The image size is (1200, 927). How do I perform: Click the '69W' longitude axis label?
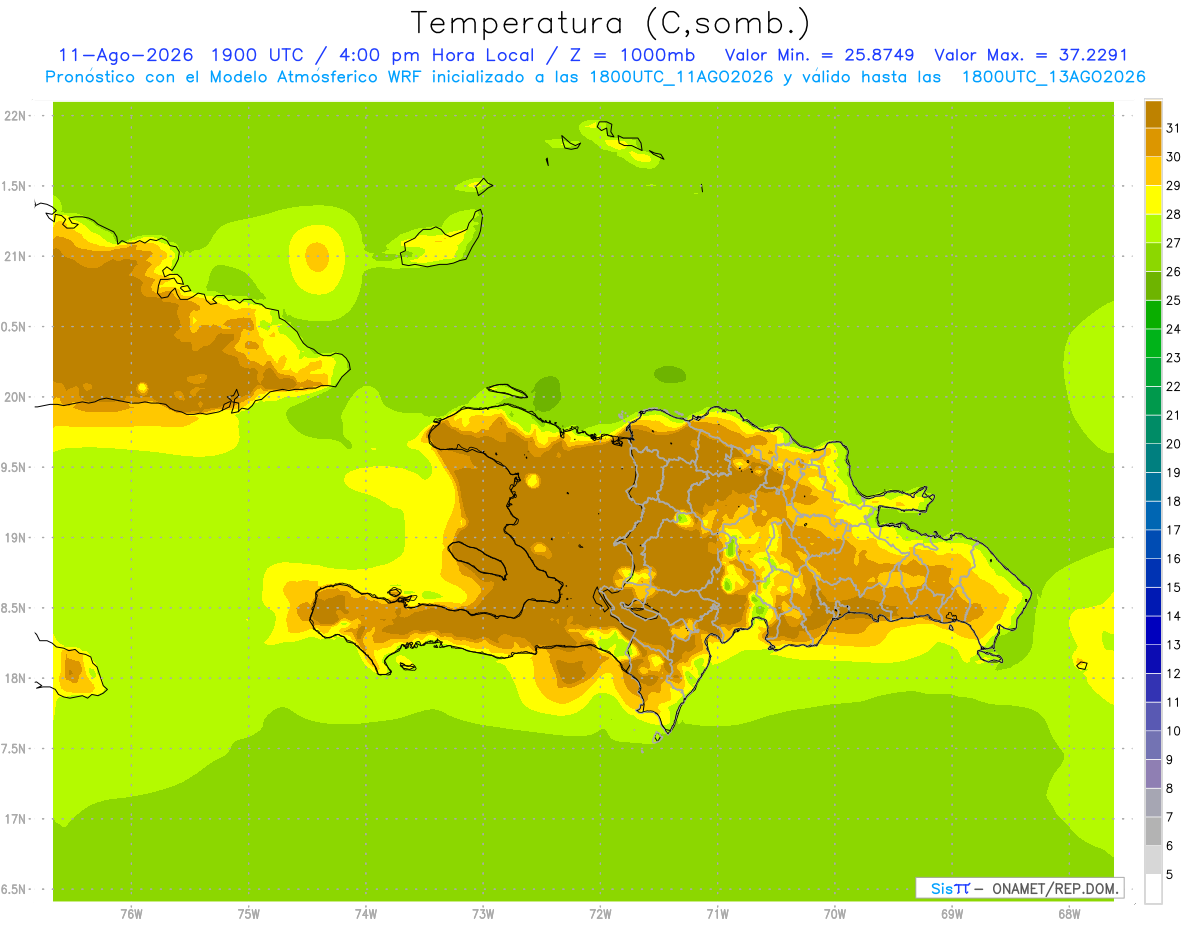tap(952, 914)
